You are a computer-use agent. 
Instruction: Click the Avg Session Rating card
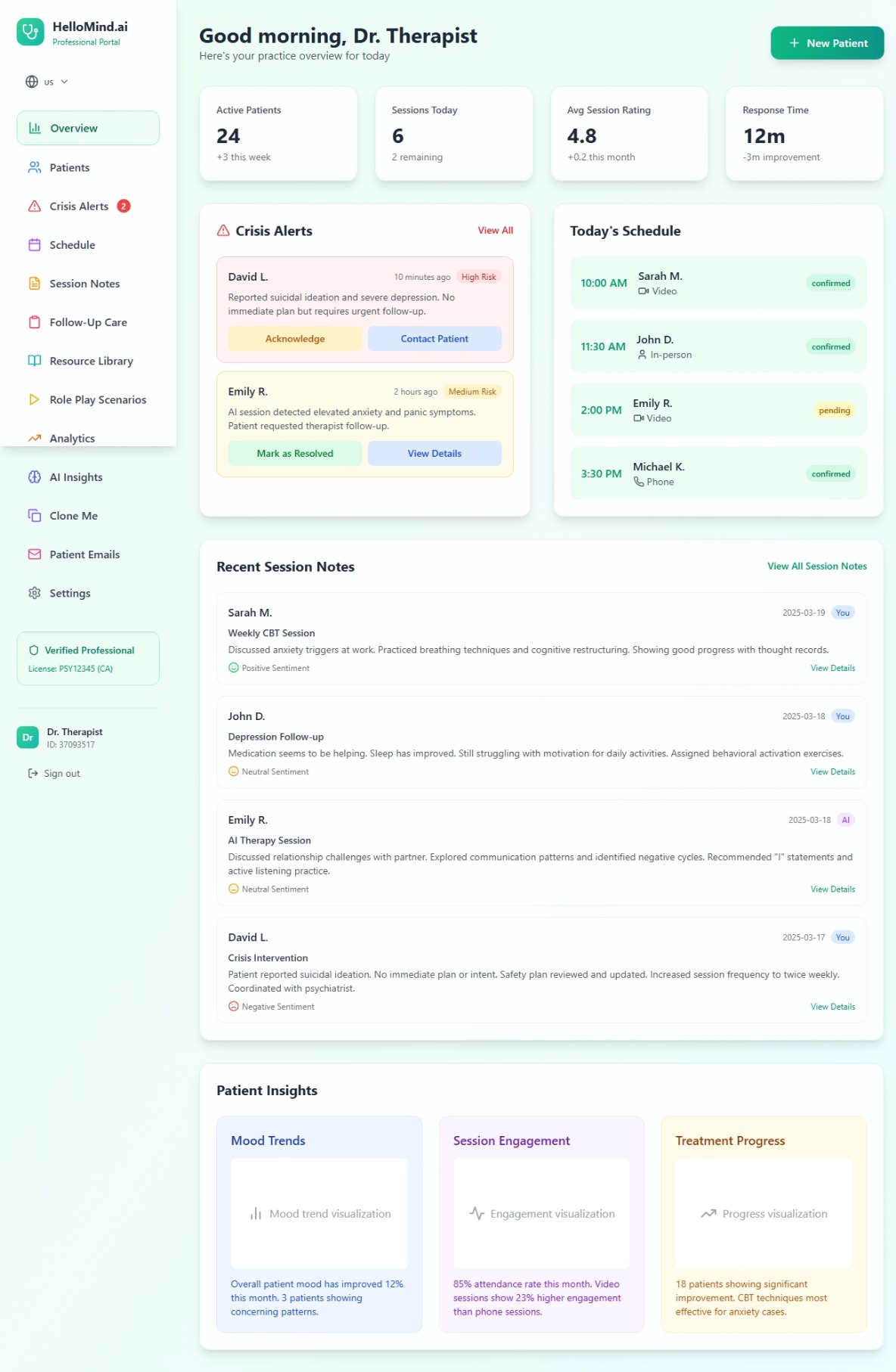click(630, 133)
